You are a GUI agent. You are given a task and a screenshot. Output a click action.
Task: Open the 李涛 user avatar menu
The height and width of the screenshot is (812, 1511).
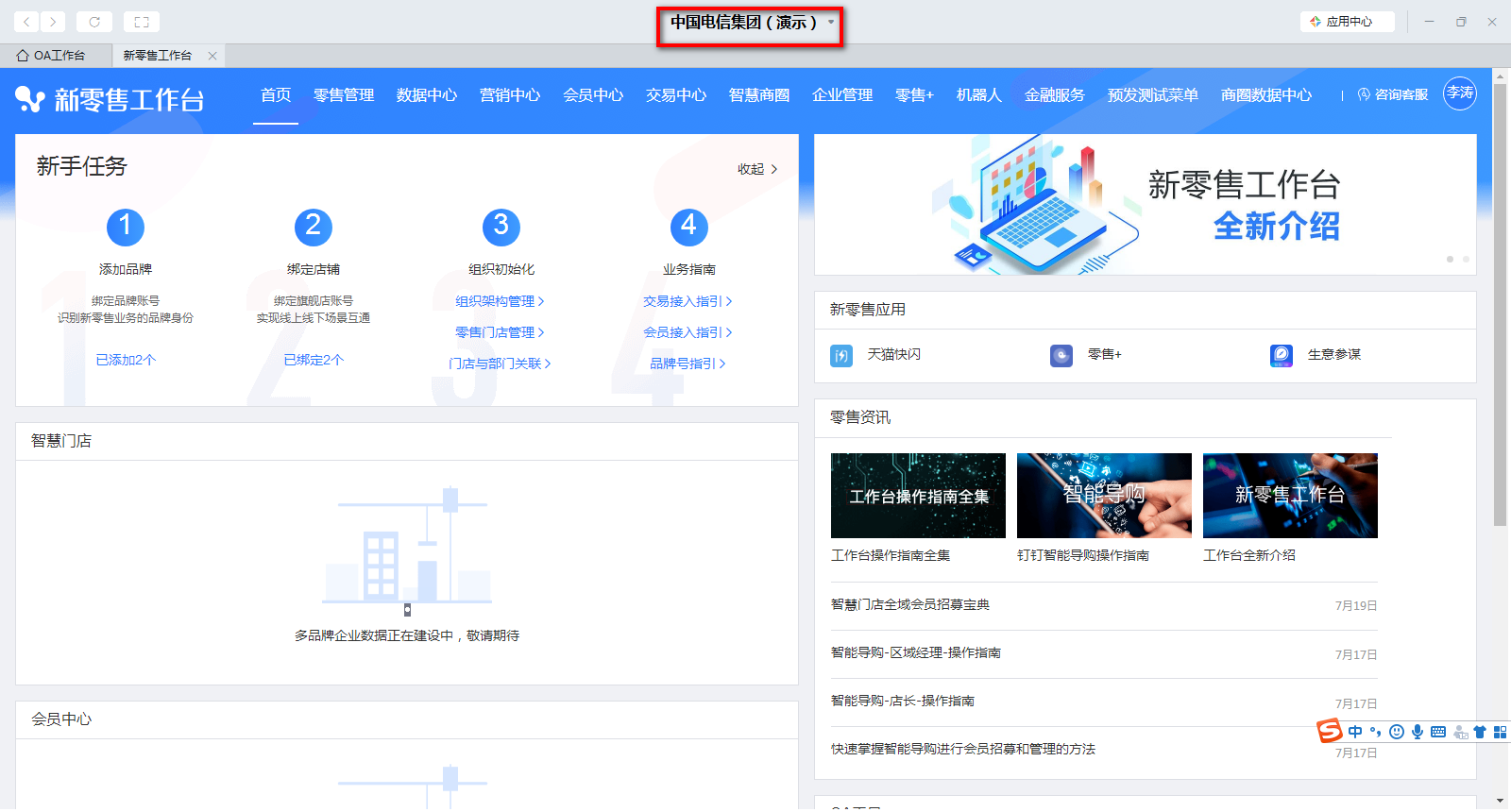click(x=1460, y=93)
